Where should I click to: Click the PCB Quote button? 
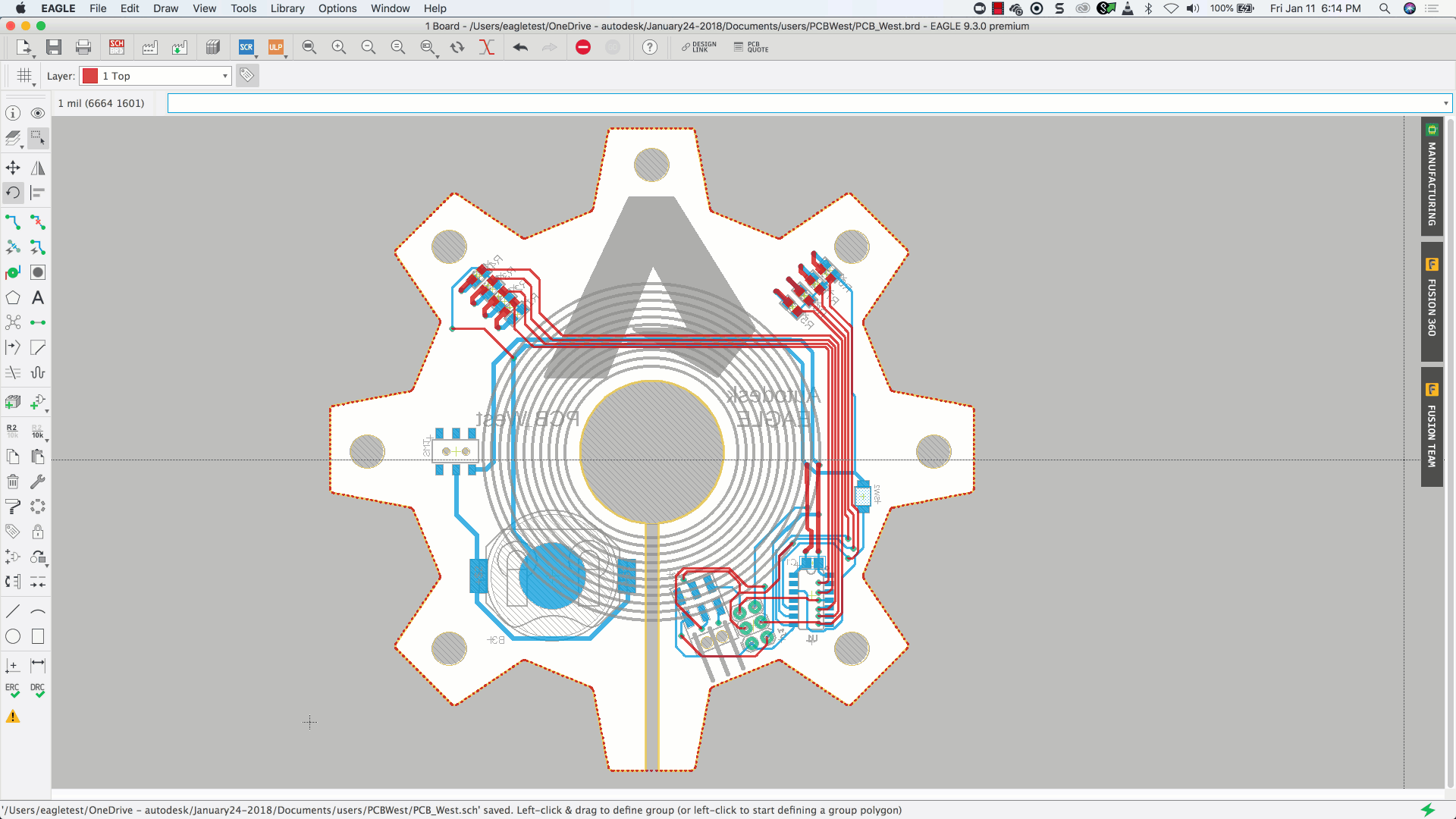[x=752, y=47]
